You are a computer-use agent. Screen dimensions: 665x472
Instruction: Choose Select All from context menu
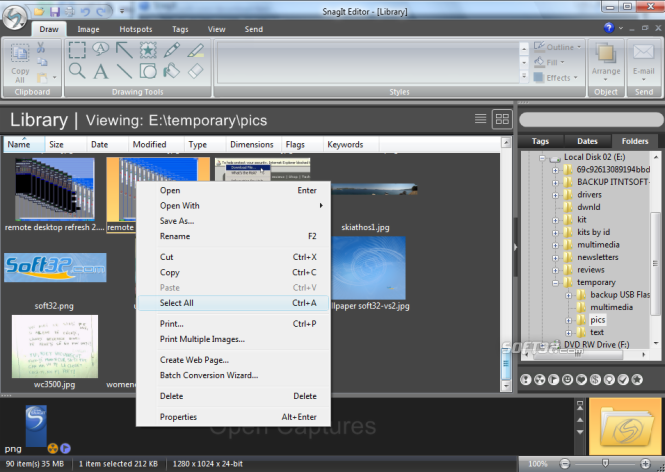tap(233, 303)
